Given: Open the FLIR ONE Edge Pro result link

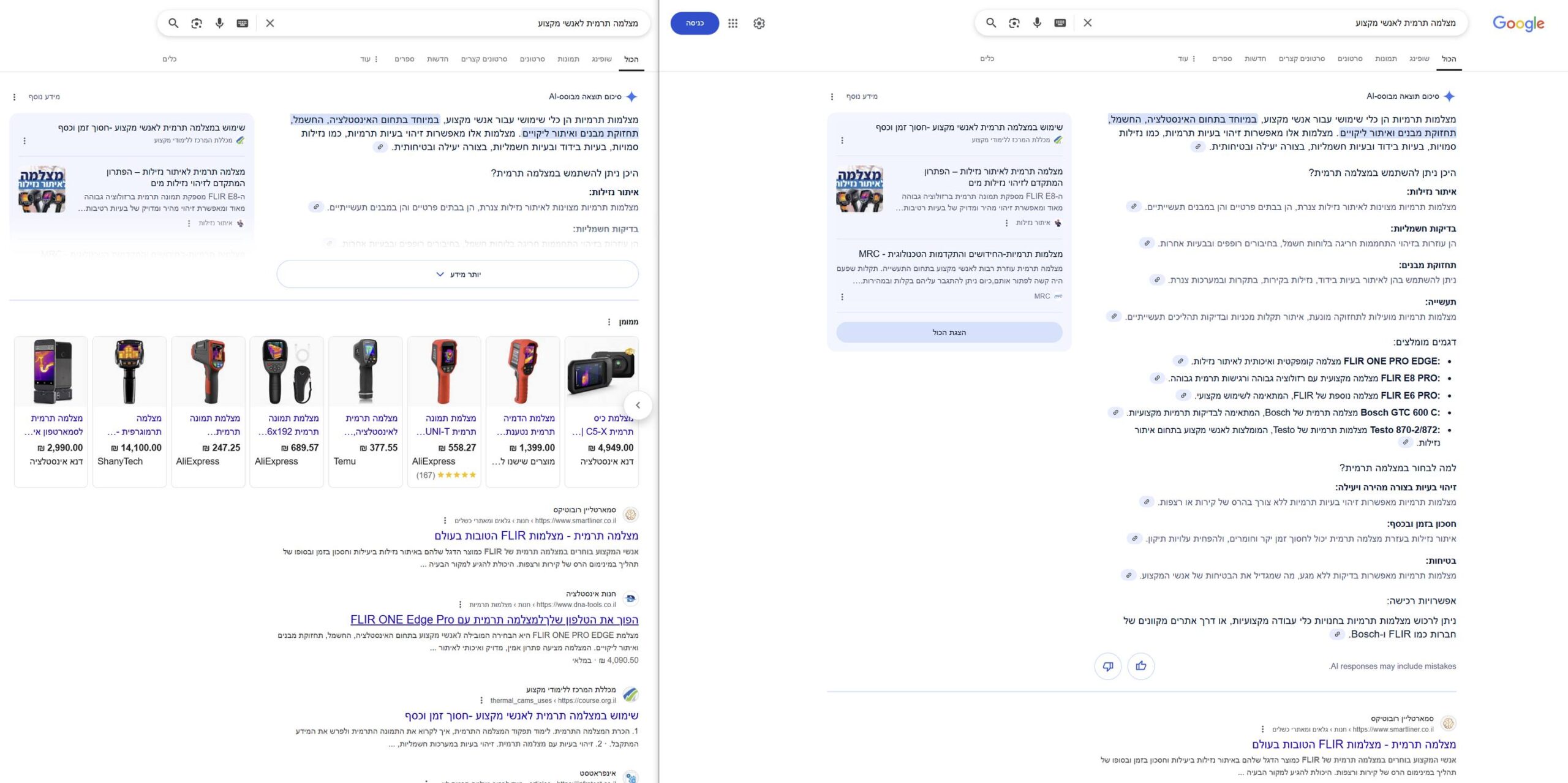Looking at the screenshot, I should (x=494, y=619).
